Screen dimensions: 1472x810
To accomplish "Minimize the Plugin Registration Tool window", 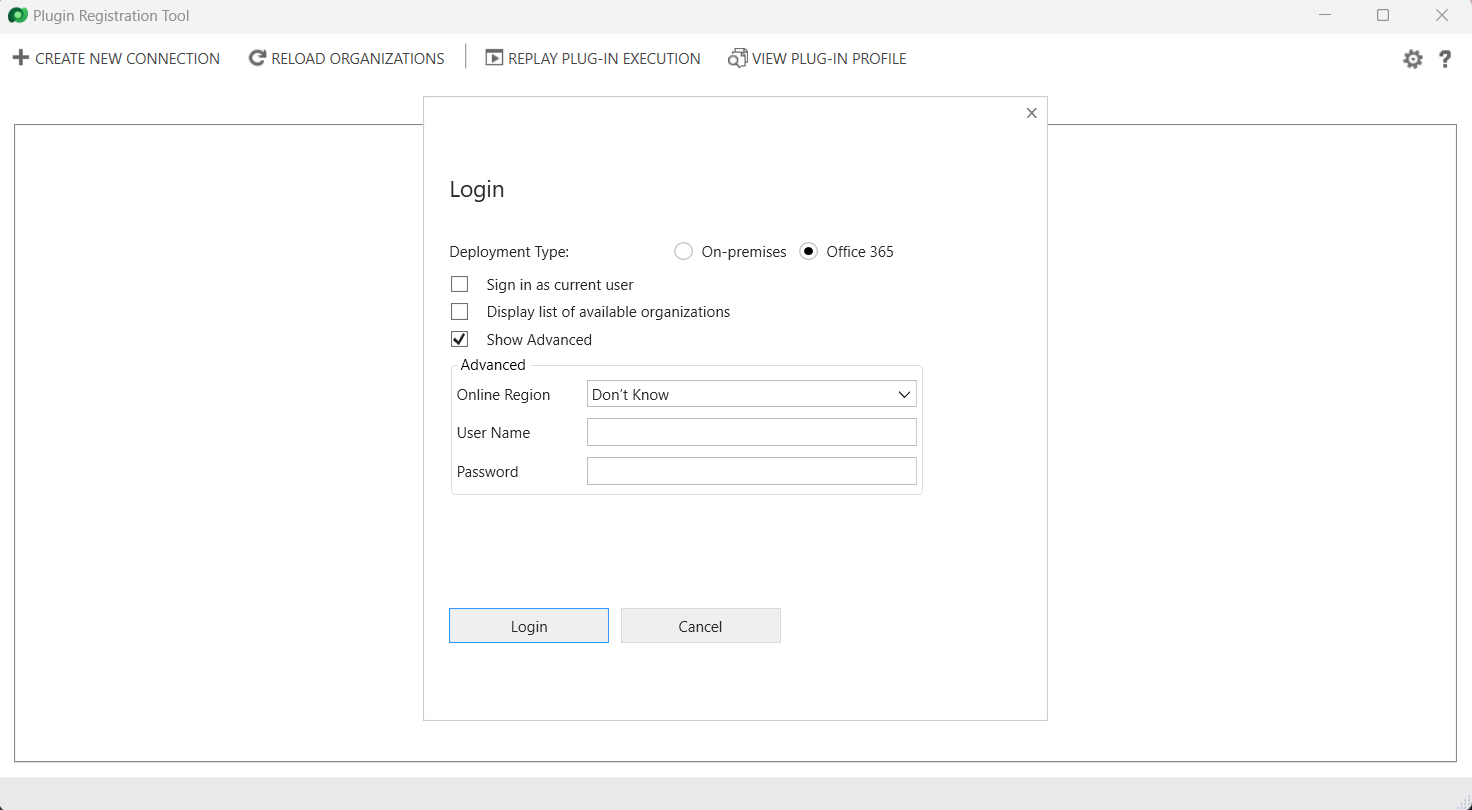I will point(1325,15).
